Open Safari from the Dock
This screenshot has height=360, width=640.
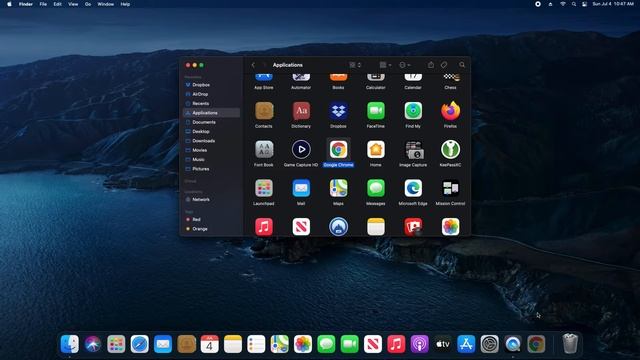(140, 344)
